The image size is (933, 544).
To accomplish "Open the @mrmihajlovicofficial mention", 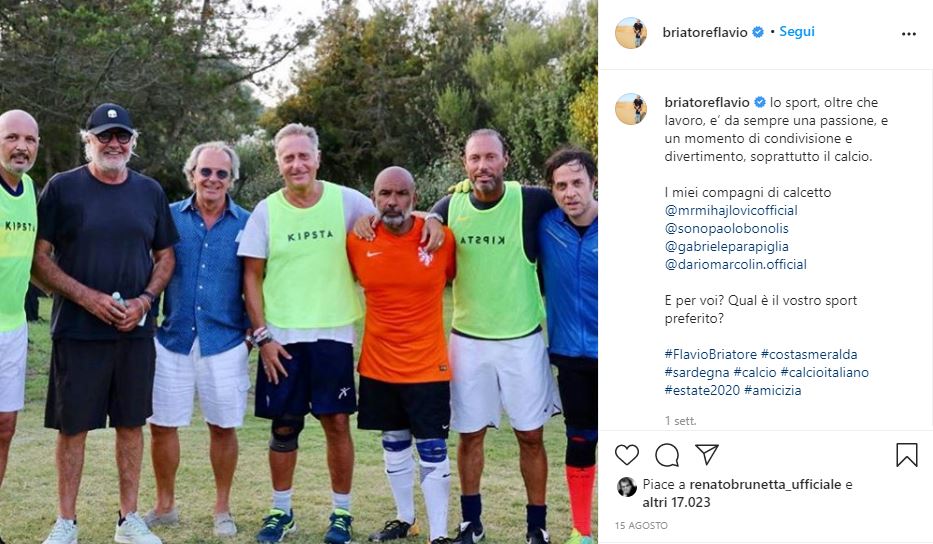I will tap(731, 210).
